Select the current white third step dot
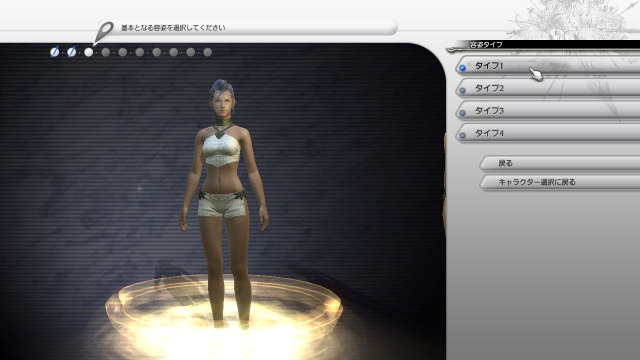This screenshot has width=640, height=360. point(89,52)
